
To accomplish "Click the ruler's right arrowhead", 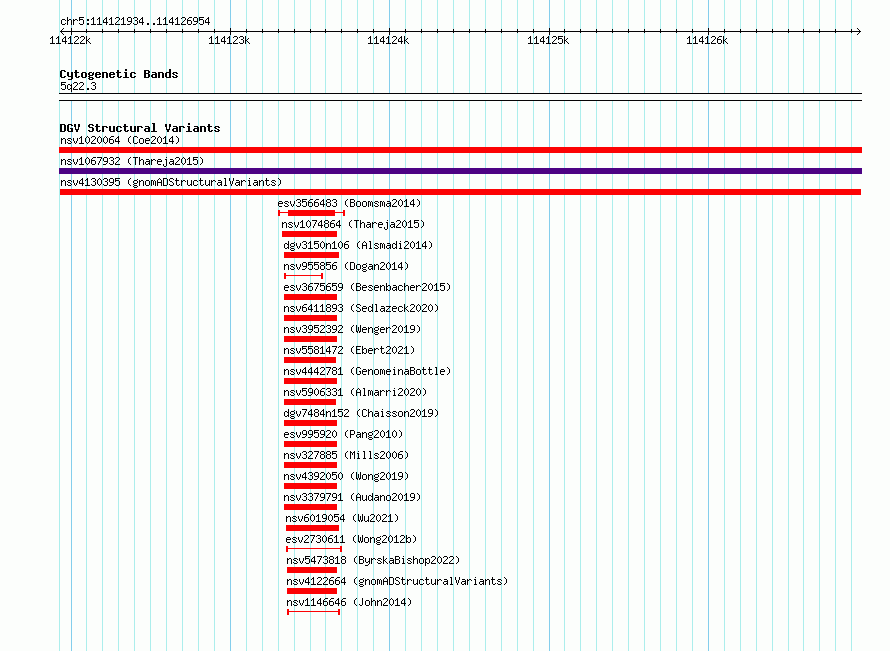I will pyautogui.click(x=858, y=31).
